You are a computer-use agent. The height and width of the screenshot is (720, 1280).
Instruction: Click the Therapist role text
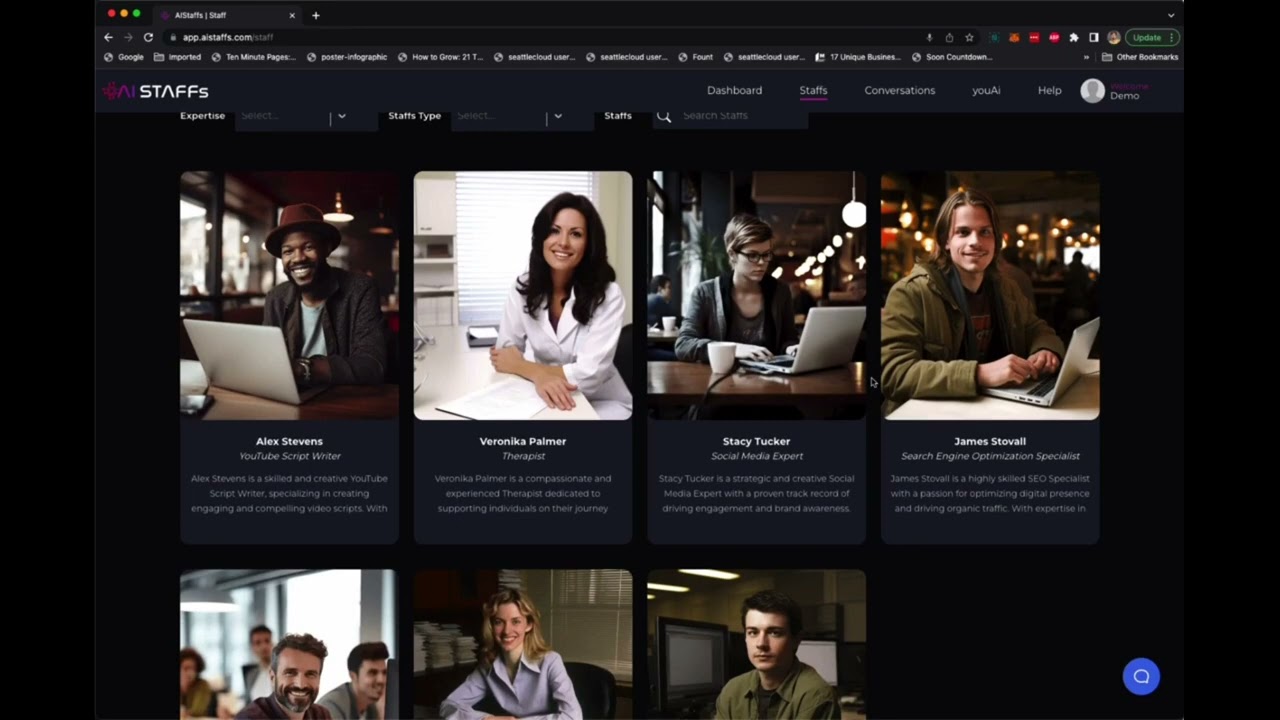[x=523, y=456]
